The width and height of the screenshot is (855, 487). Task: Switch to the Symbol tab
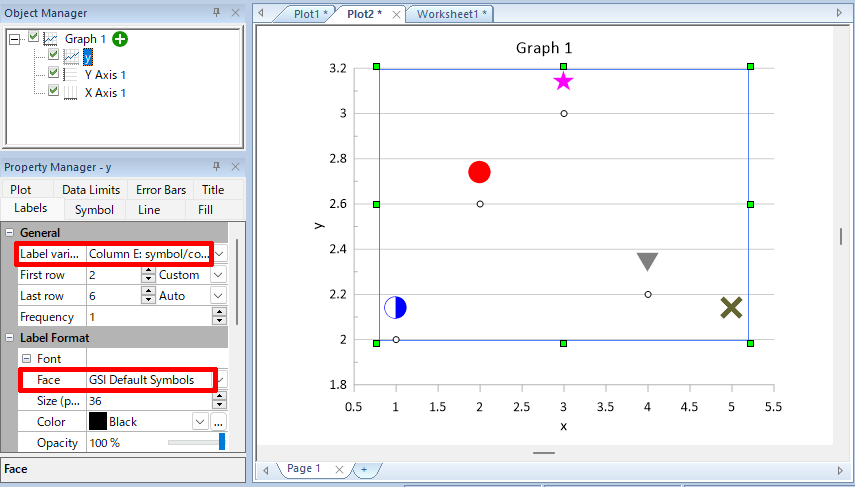94,210
